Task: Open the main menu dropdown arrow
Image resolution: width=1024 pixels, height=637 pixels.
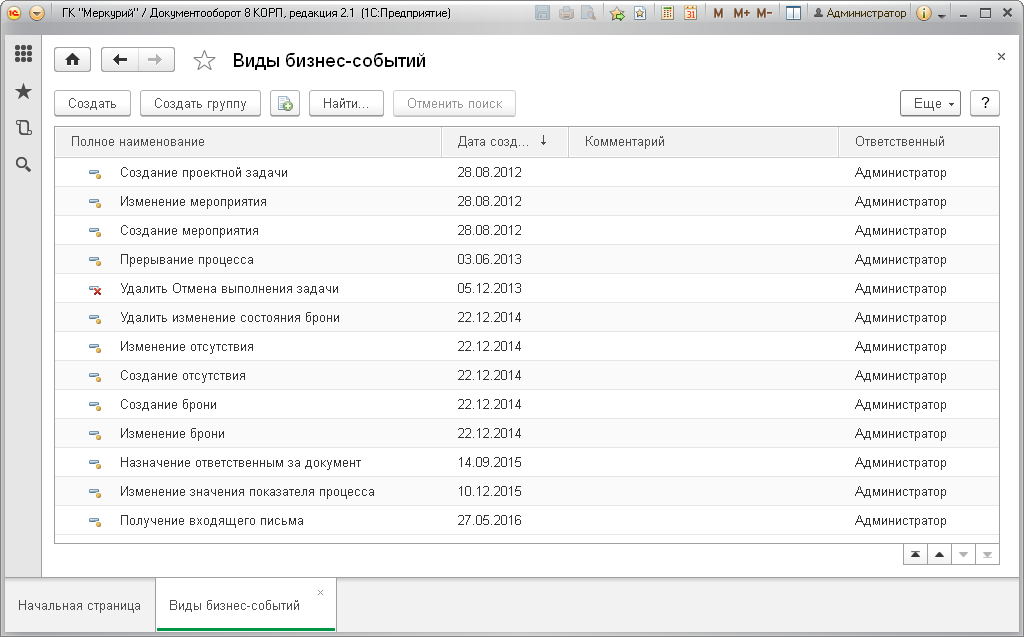Action: click(x=37, y=12)
